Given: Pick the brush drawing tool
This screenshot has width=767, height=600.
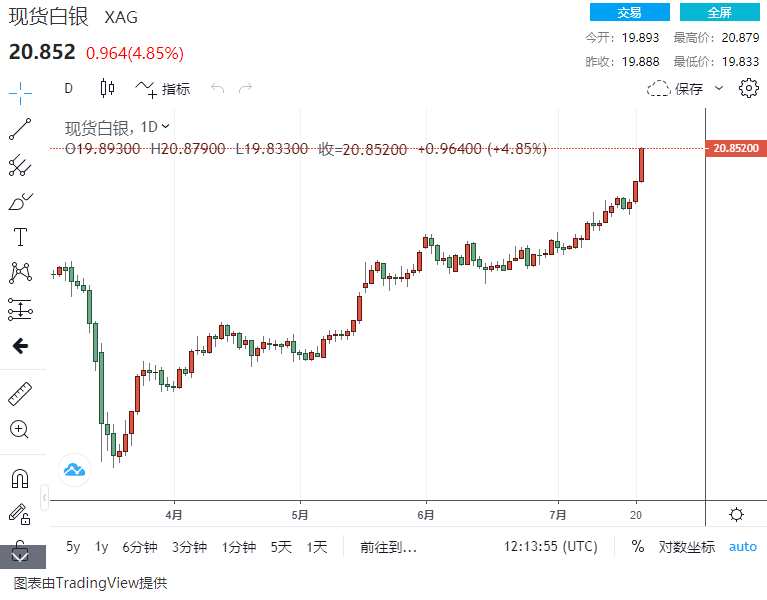Looking at the screenshot, I should (20, 201).
